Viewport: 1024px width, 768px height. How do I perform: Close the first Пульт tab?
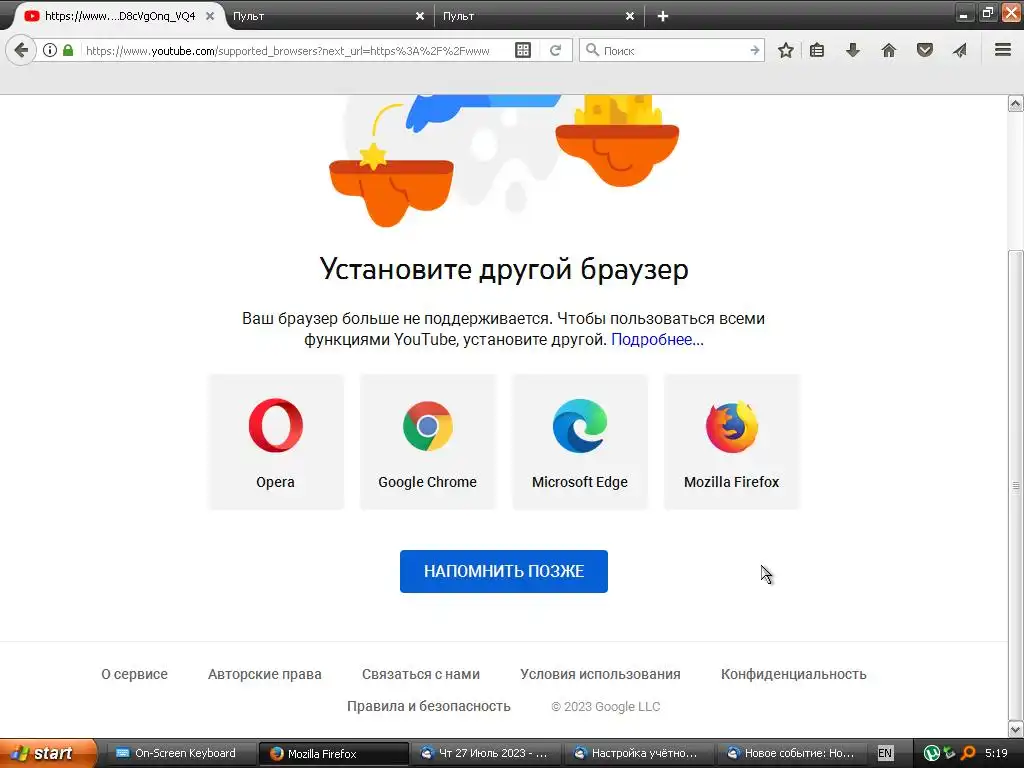pyautogui.click(x=420, y=16)
